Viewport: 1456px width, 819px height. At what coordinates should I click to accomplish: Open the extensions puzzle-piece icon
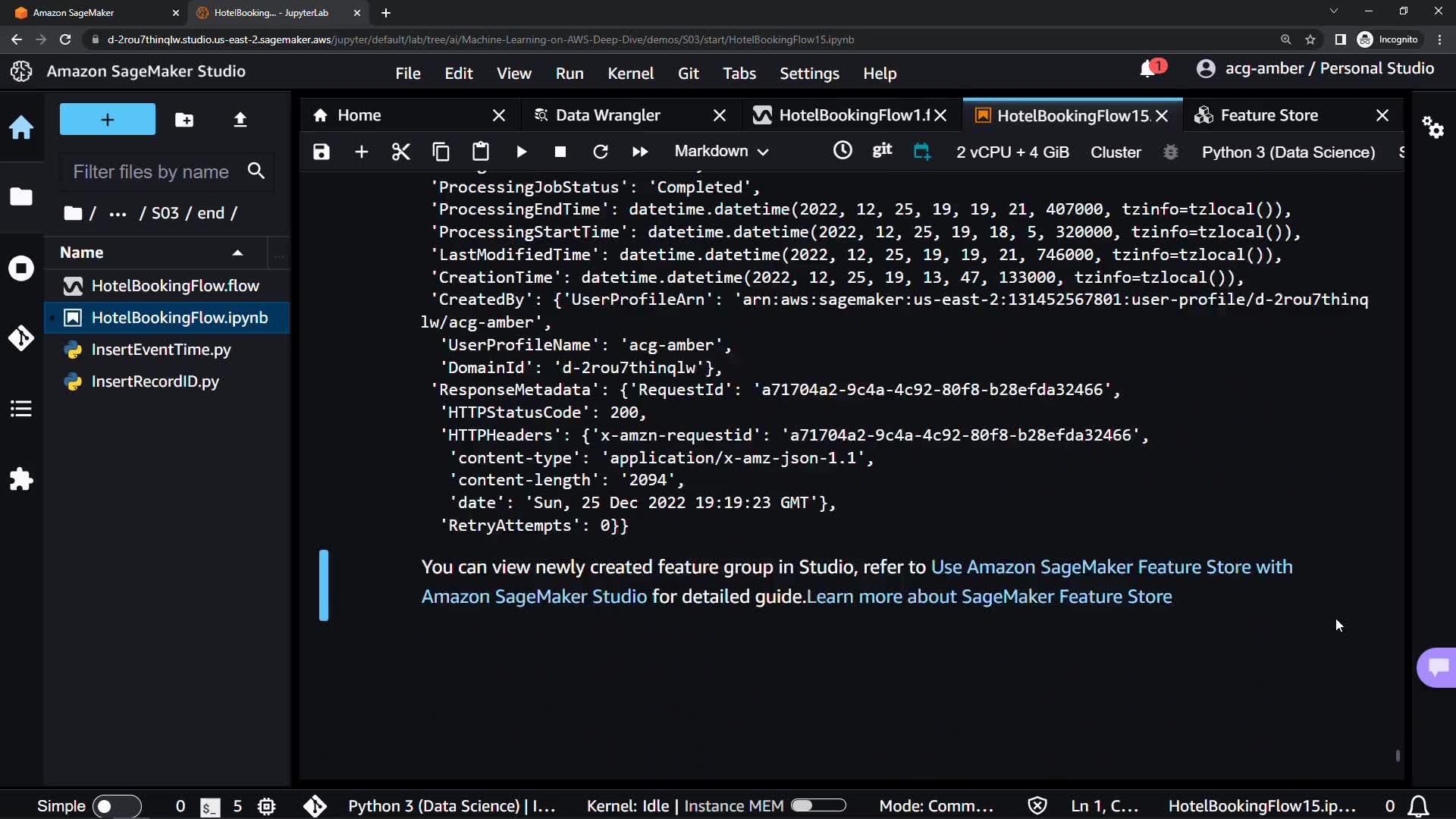pos(21,479)
